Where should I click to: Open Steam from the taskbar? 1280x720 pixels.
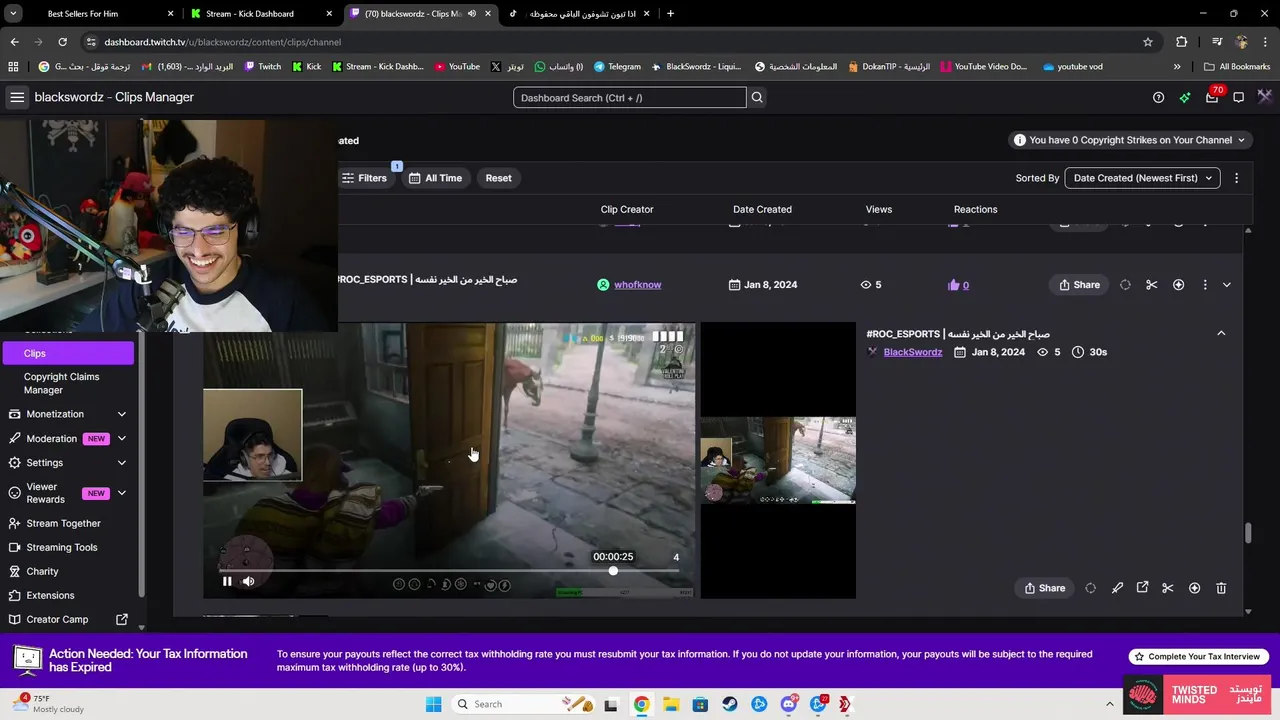pos(730,704)
